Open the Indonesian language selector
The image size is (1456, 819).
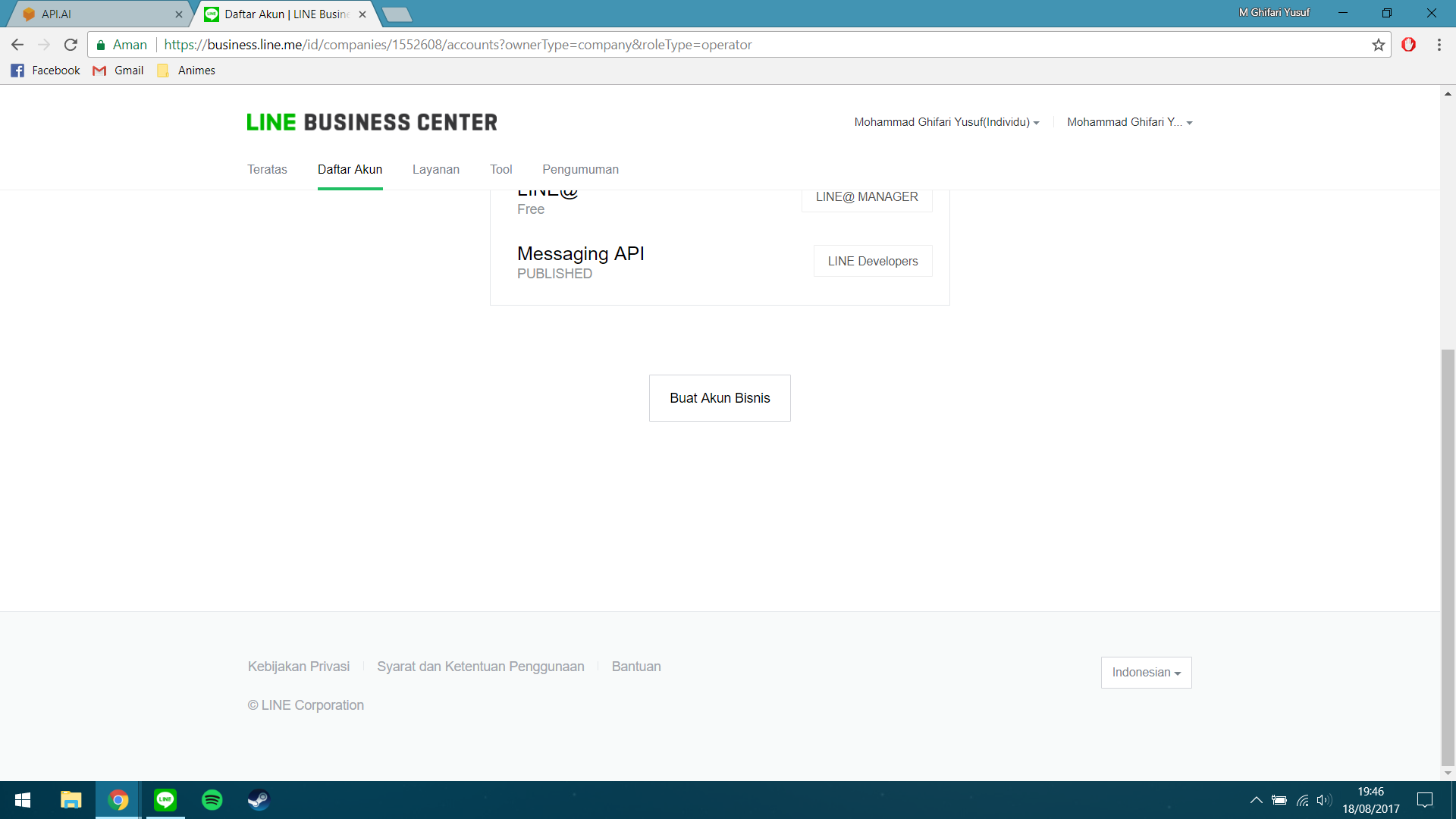[x=1146, y=673]
